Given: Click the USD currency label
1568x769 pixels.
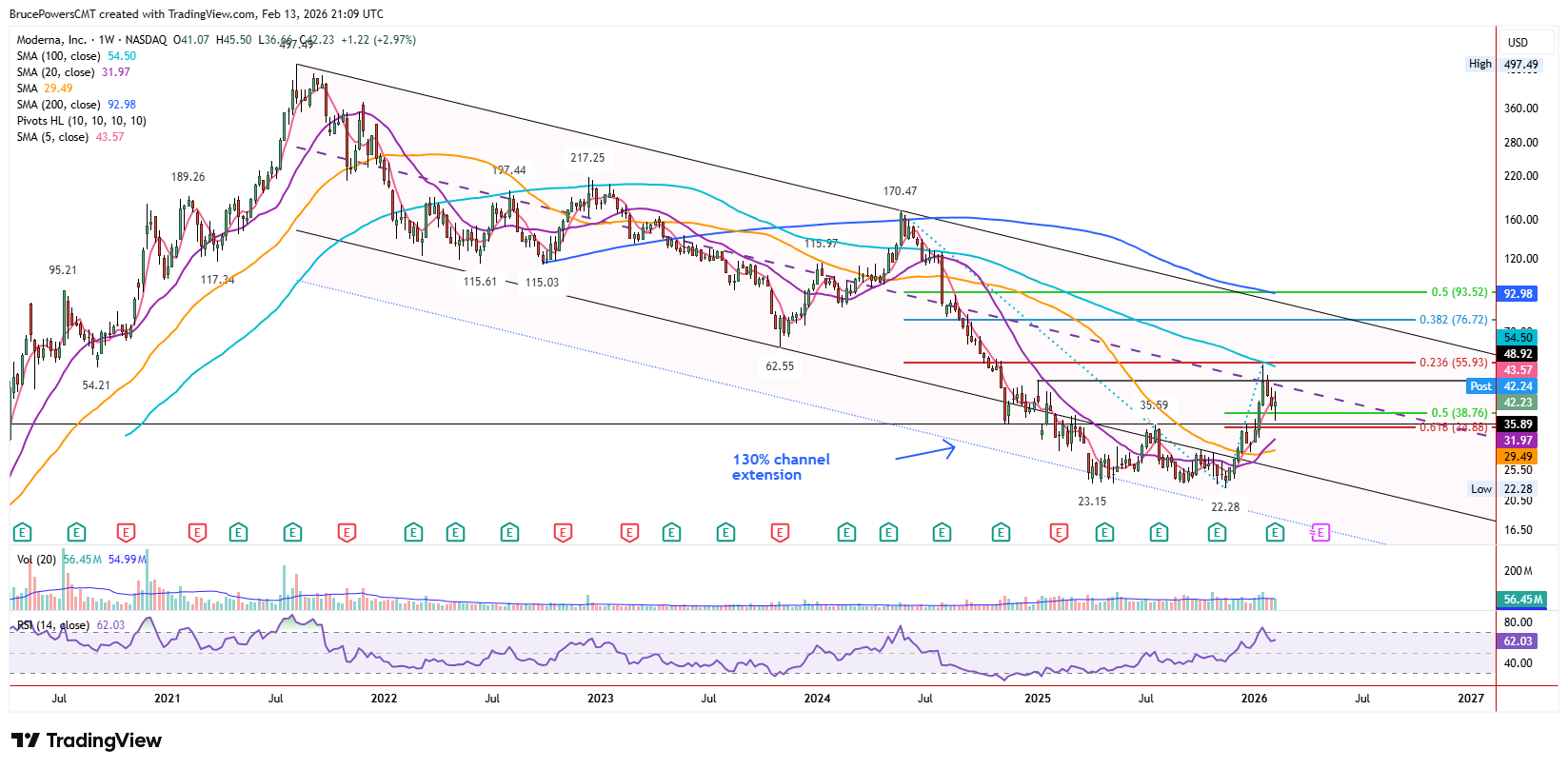Looking at the screenshot, I should click(1518, 43).
